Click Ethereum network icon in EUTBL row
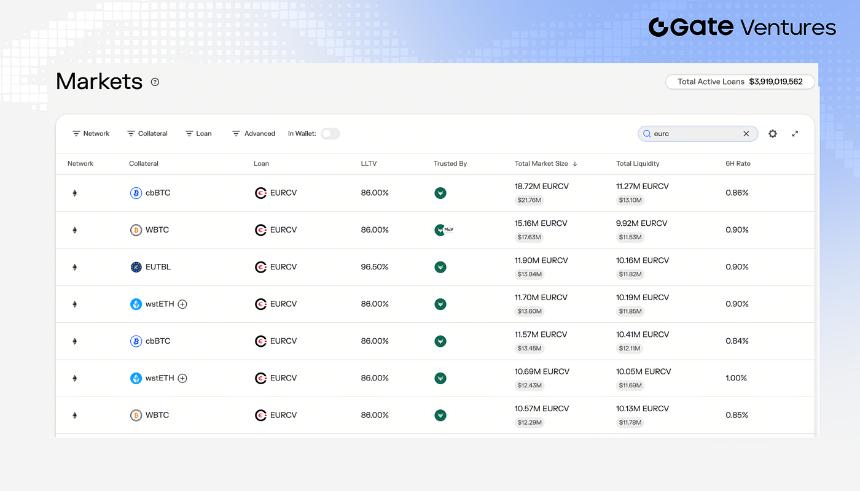The image size is (860, 491). coord(75,267)
